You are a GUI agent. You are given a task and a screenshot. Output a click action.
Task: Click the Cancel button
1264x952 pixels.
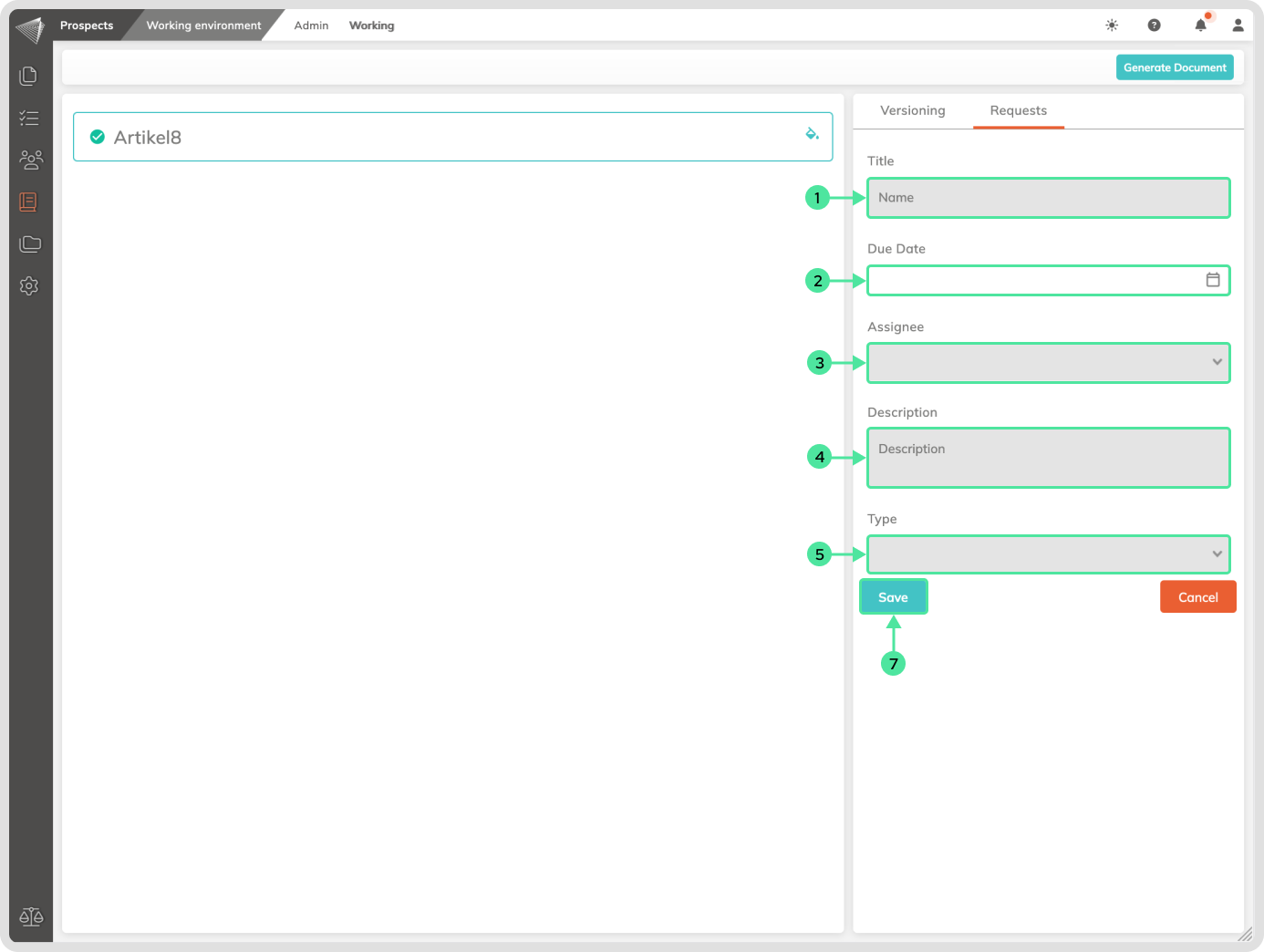[x=1197, y=597]
